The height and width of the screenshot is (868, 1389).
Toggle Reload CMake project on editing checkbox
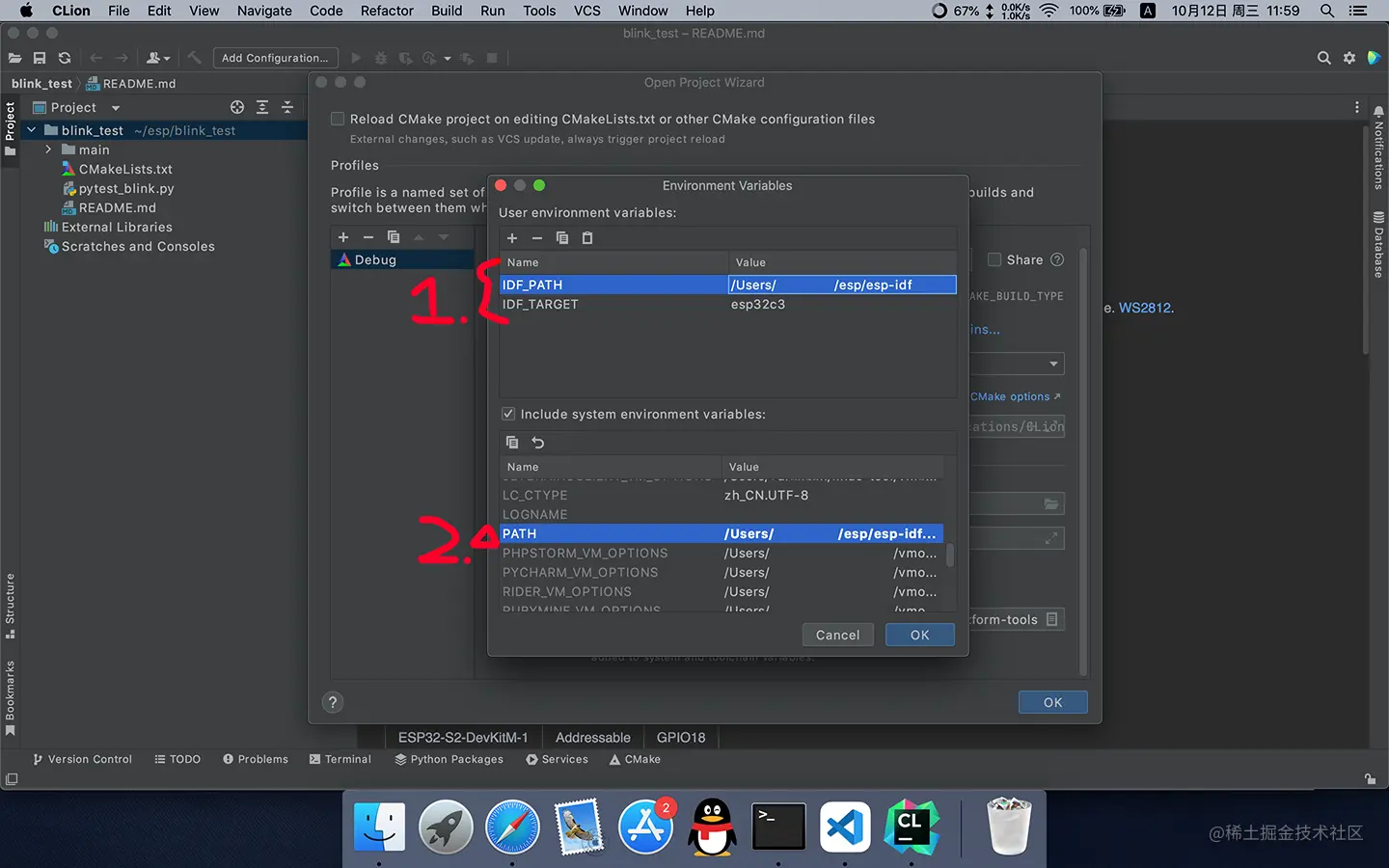(338, 119)
